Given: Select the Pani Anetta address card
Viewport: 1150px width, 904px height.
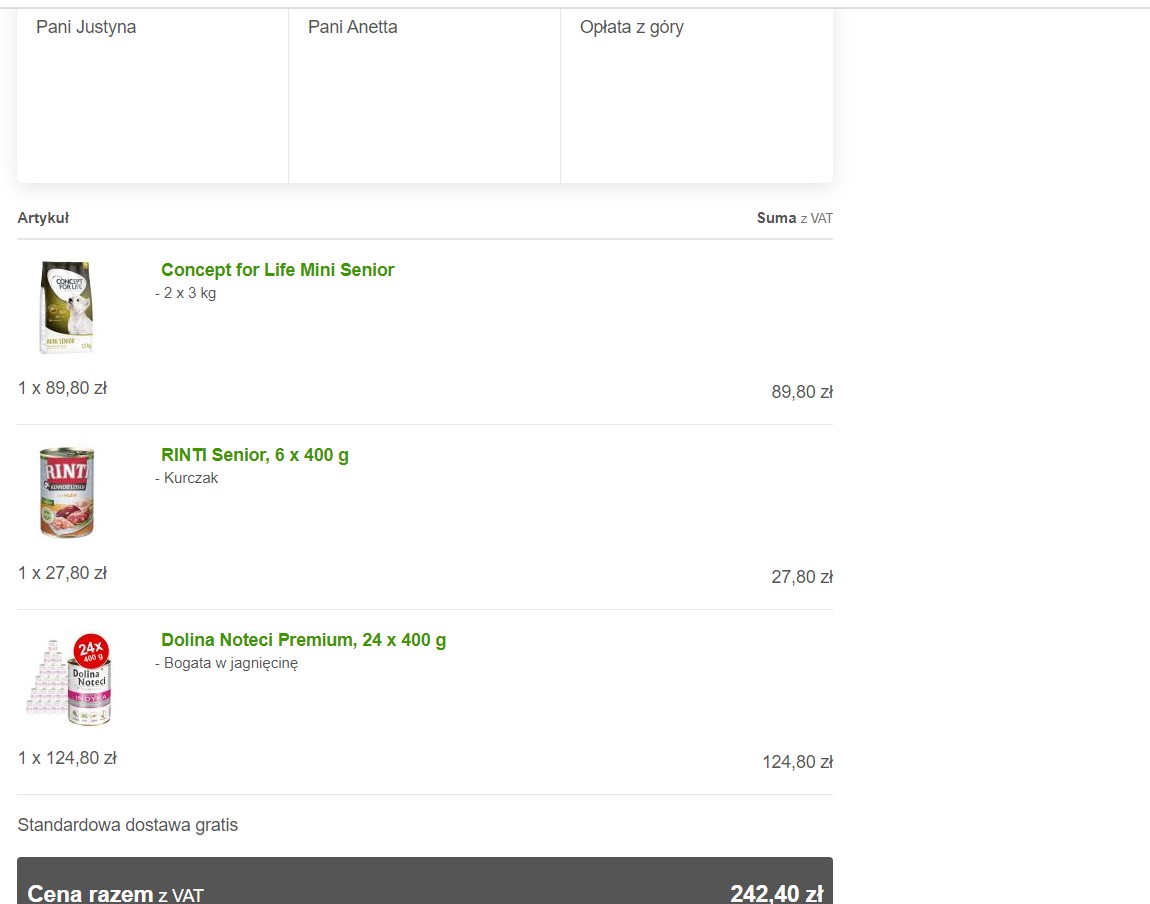Looking at the screenshot, I should click(425, 95).
